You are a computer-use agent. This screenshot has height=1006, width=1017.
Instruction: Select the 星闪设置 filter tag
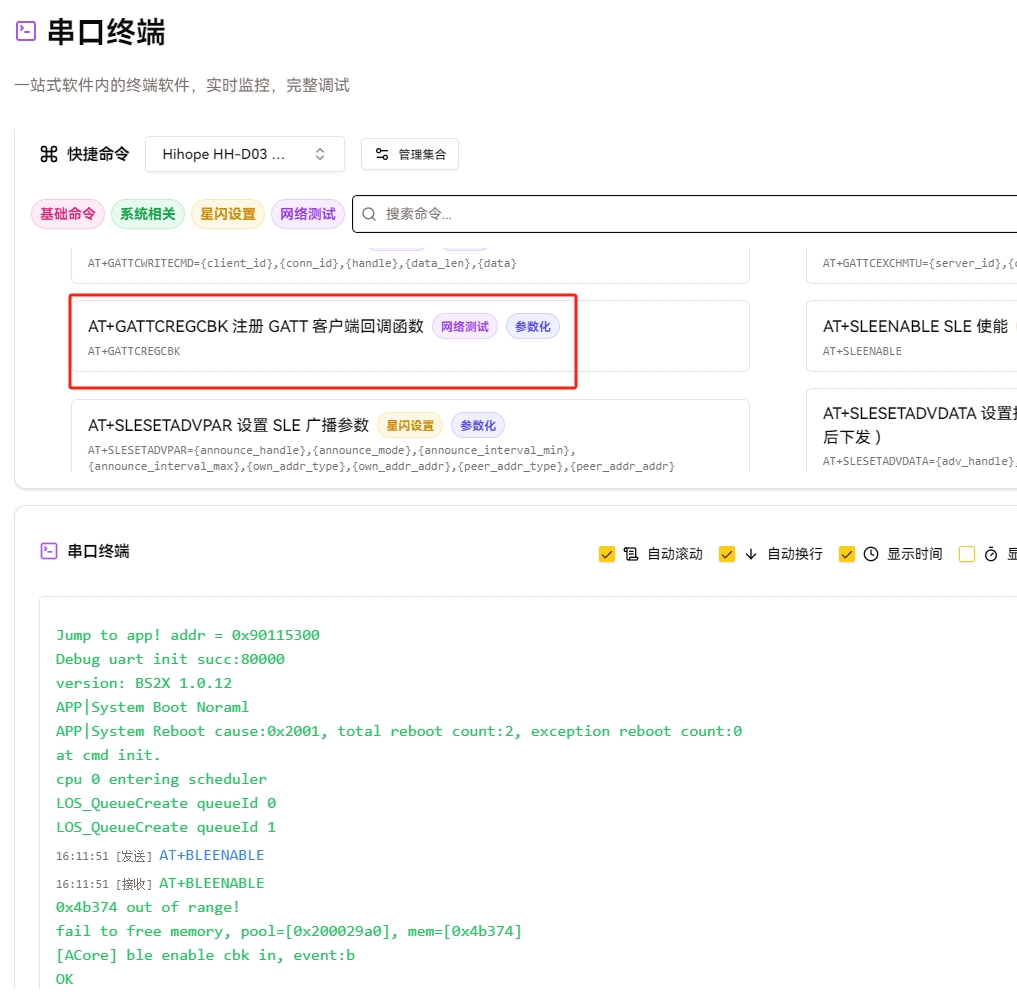point(228,214)
